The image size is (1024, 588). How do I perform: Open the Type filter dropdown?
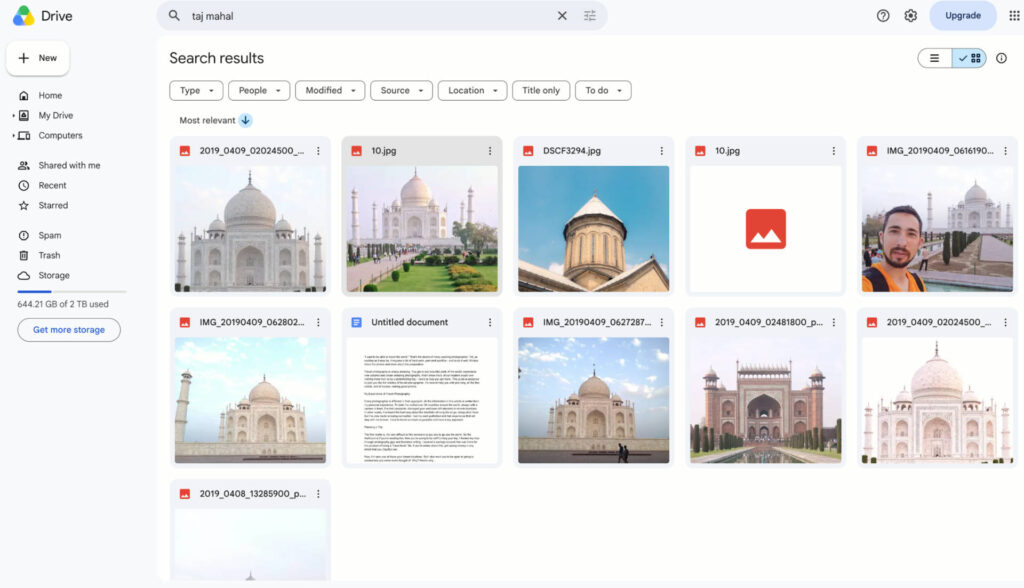point(197,91)
